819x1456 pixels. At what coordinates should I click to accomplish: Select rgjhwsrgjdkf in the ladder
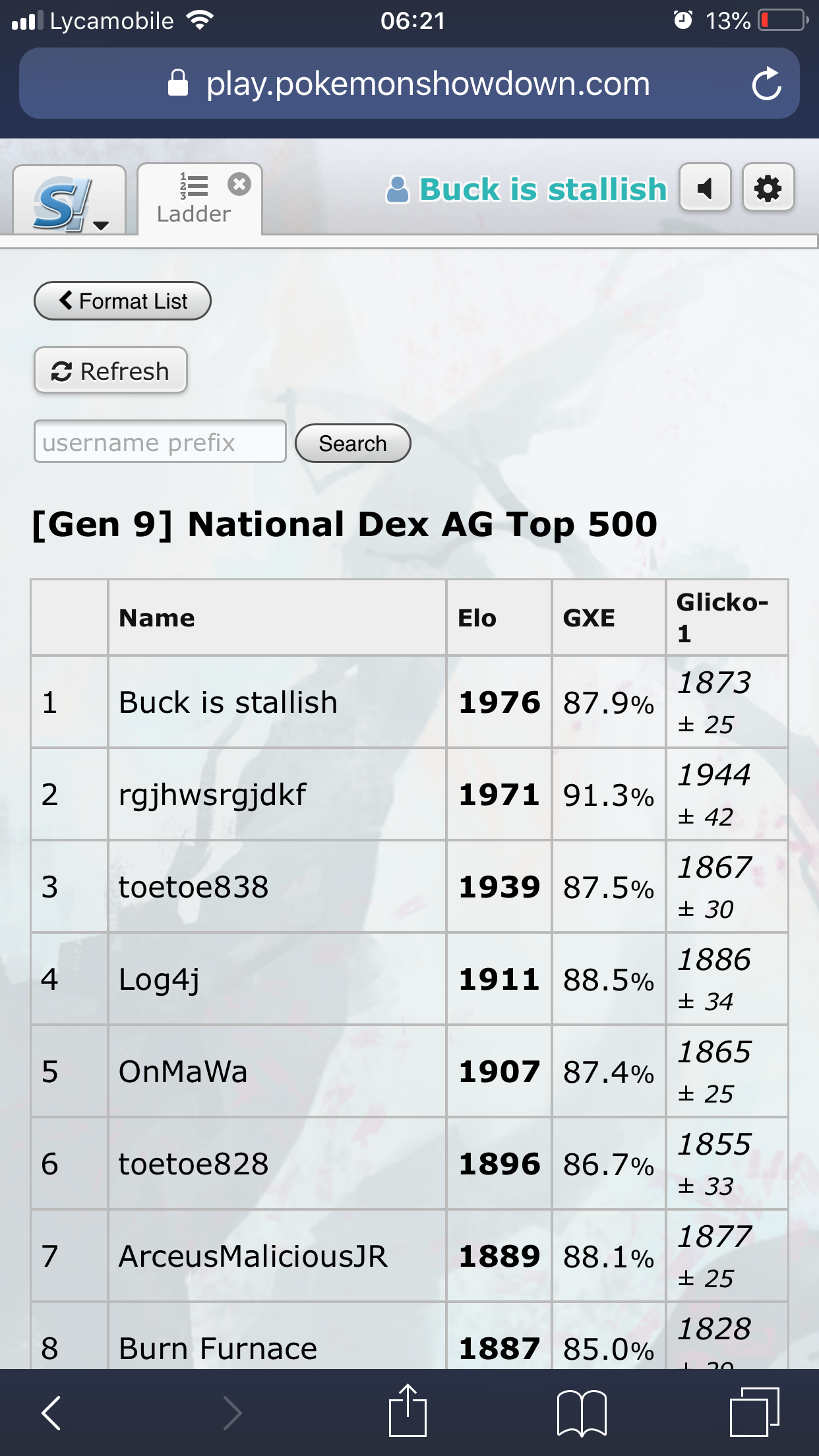[212, 795]
